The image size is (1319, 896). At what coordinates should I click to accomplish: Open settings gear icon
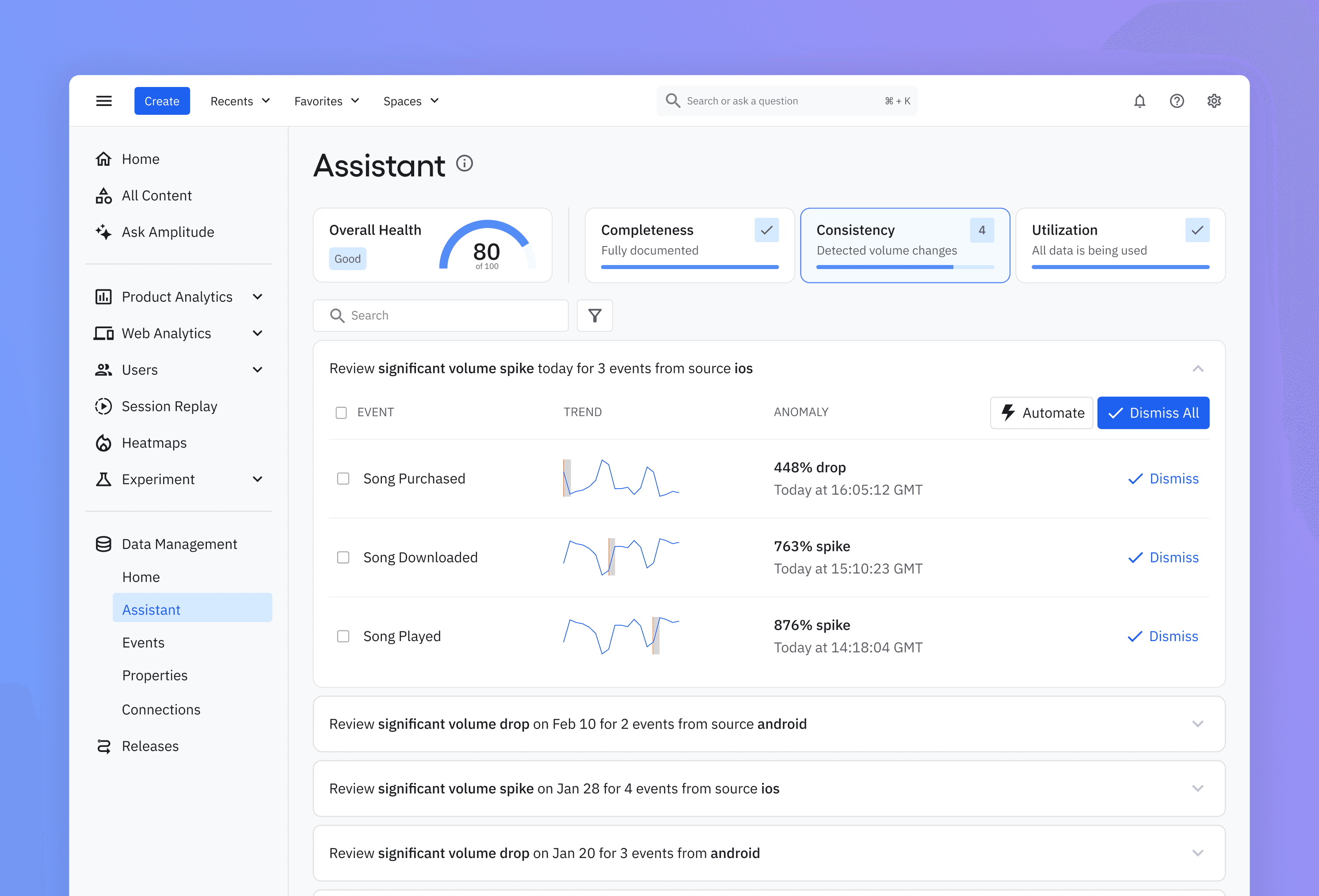(x=1214, y=101)
